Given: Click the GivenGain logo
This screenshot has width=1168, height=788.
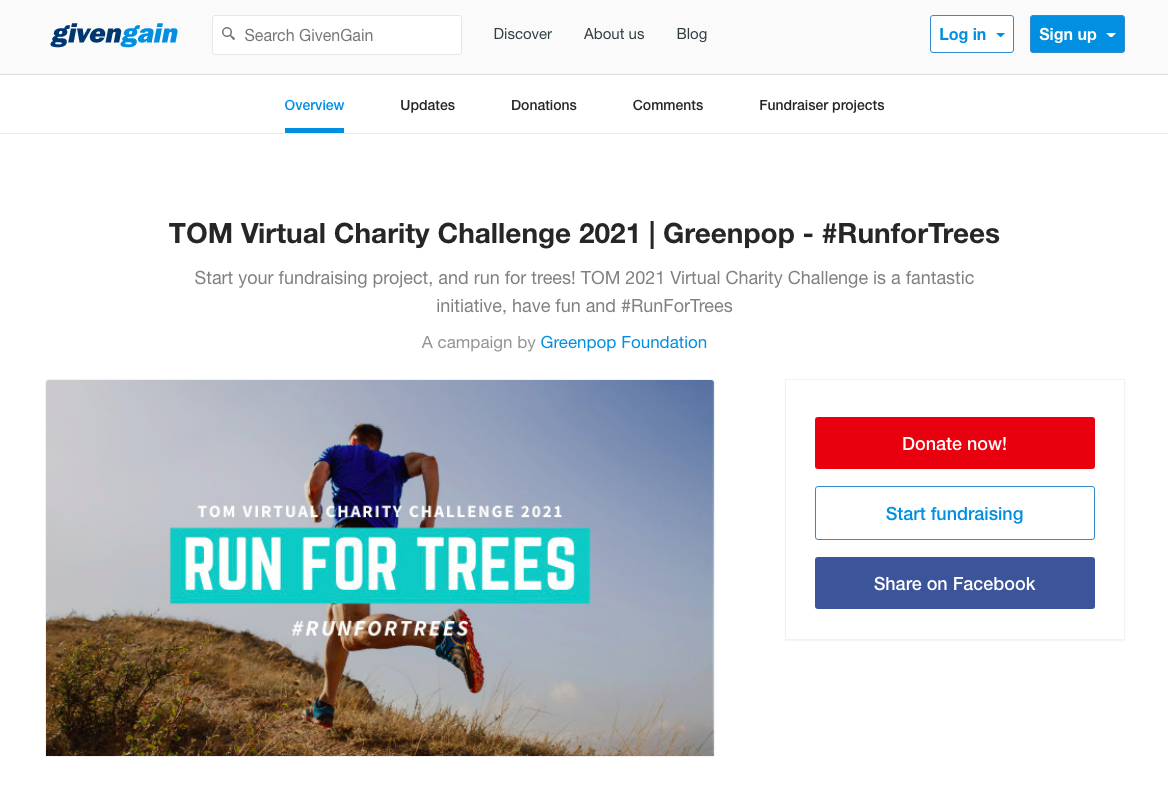Looking at the screenshot, I should [114, 34].
